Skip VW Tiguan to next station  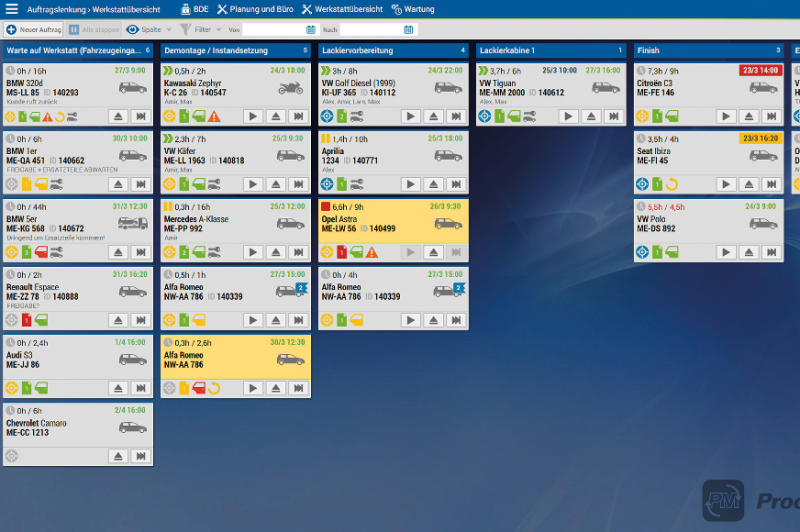613,116
